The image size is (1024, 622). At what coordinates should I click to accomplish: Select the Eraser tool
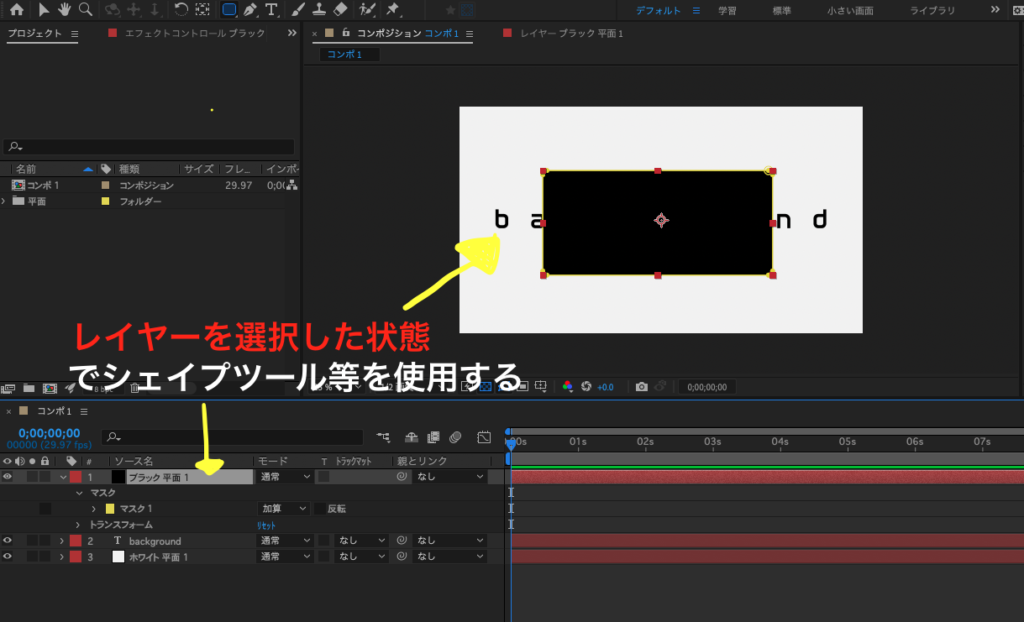[x=340, y=10]
